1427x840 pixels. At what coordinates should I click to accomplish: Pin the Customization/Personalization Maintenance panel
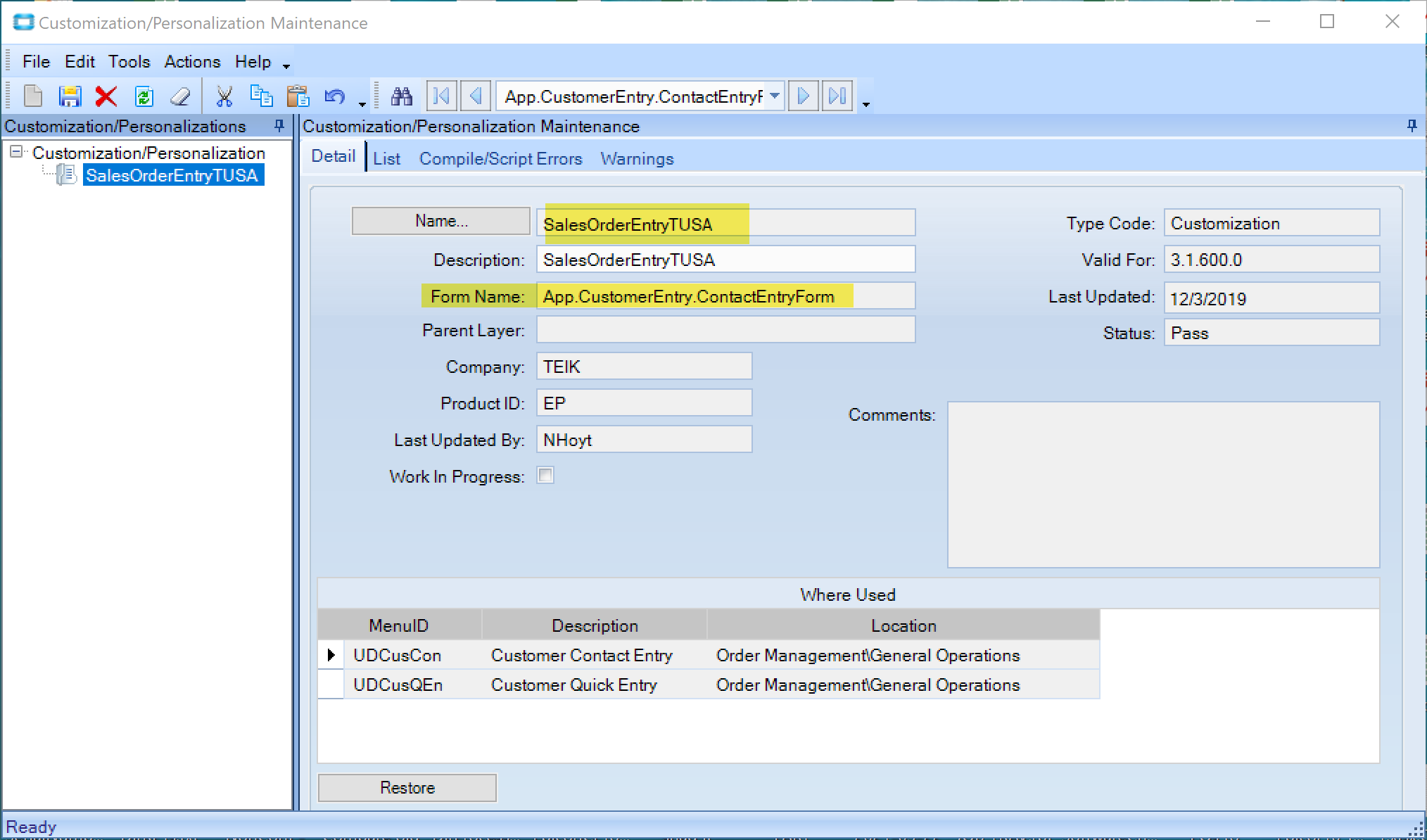click(1412, 126)
